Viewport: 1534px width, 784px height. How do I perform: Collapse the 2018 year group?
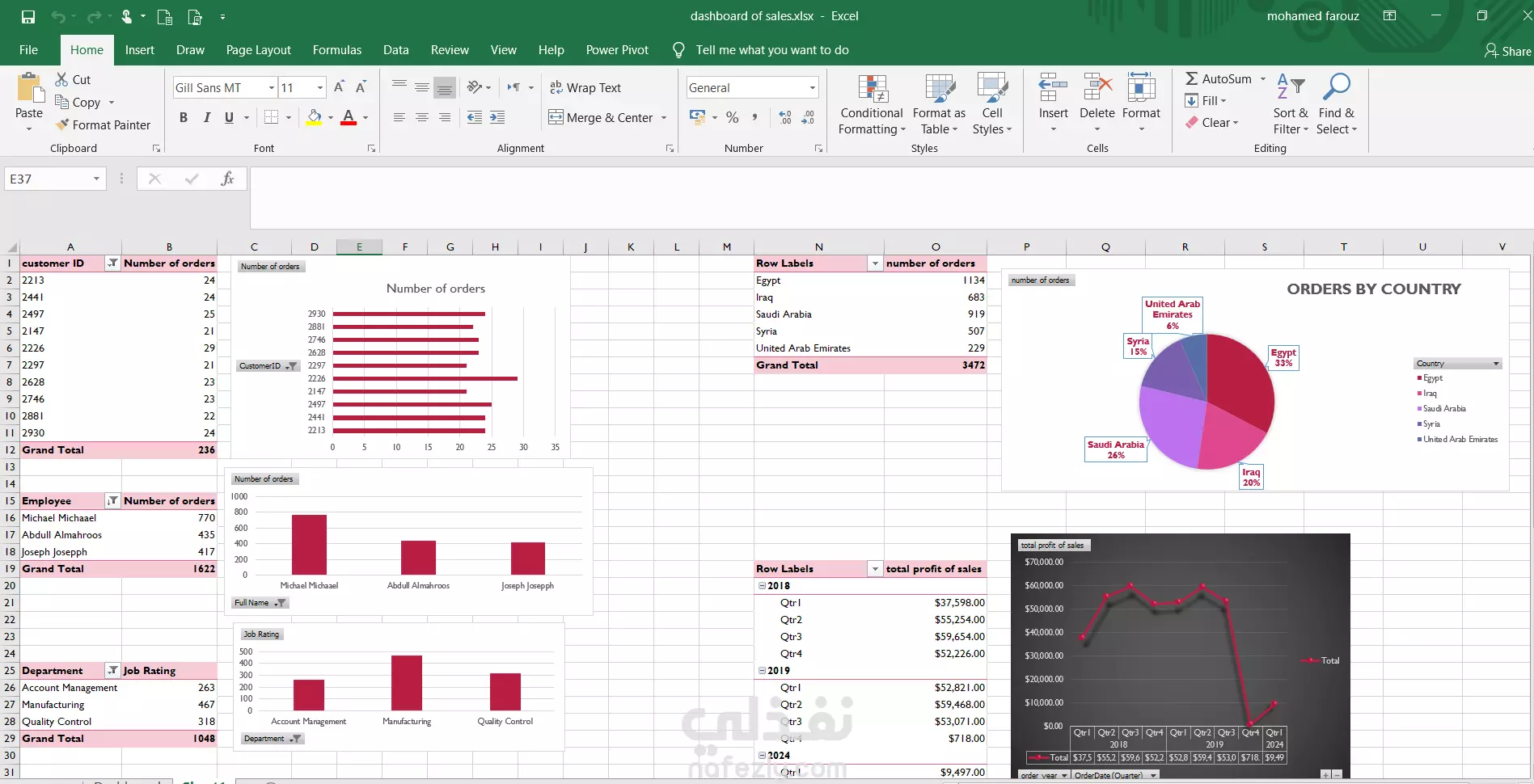pos(762,586)
